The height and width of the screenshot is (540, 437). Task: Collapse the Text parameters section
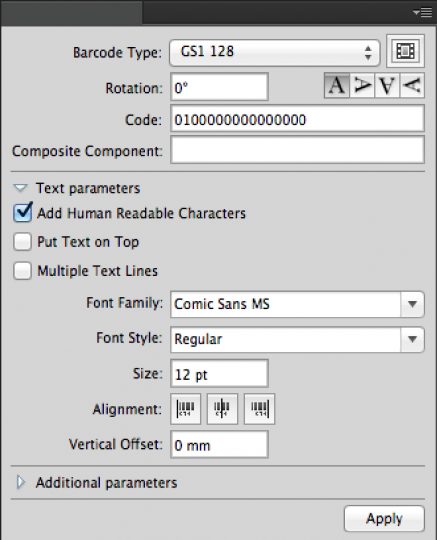20,188
